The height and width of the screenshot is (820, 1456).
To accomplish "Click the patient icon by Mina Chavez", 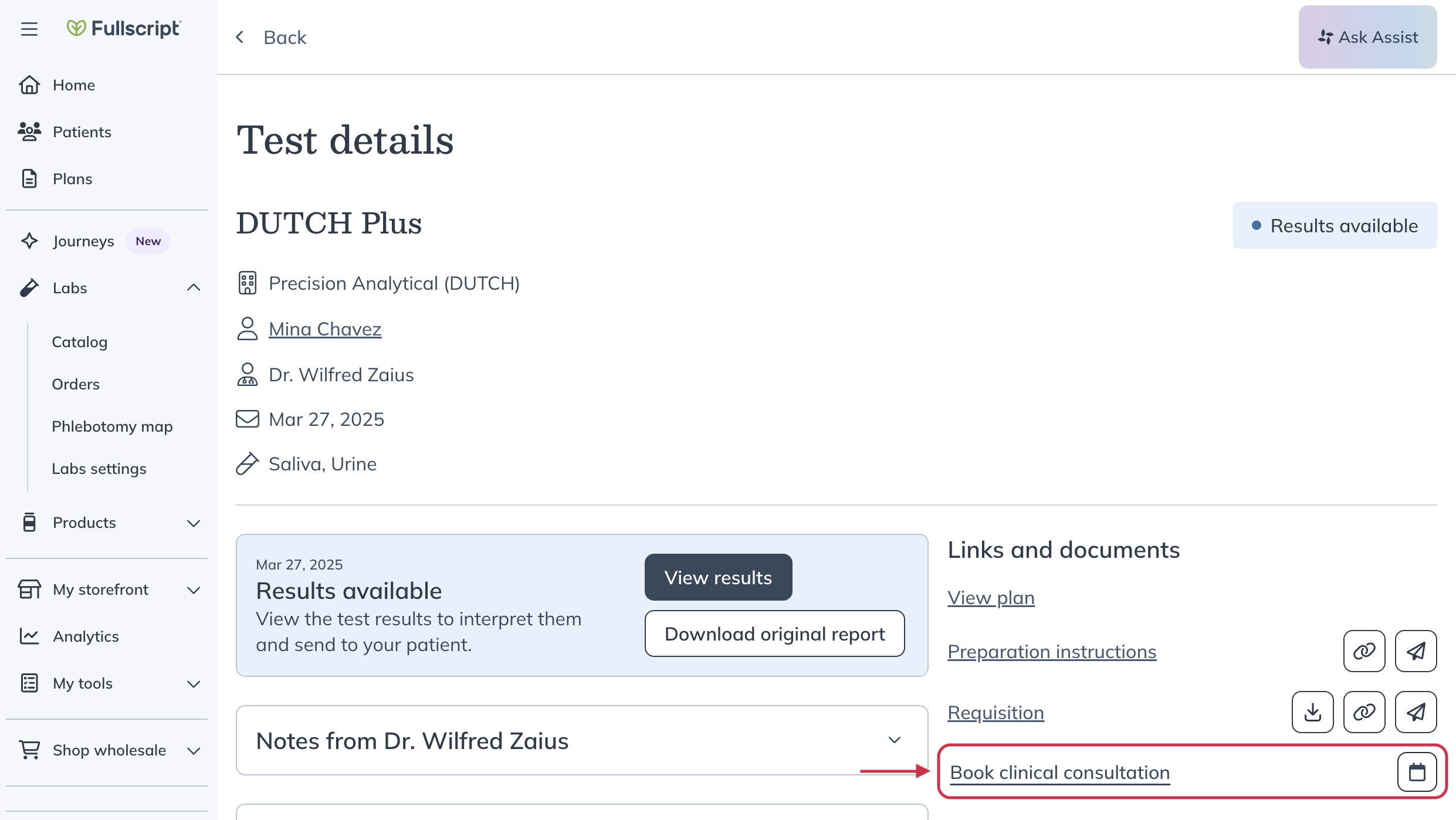I will [x=248, y=328].
